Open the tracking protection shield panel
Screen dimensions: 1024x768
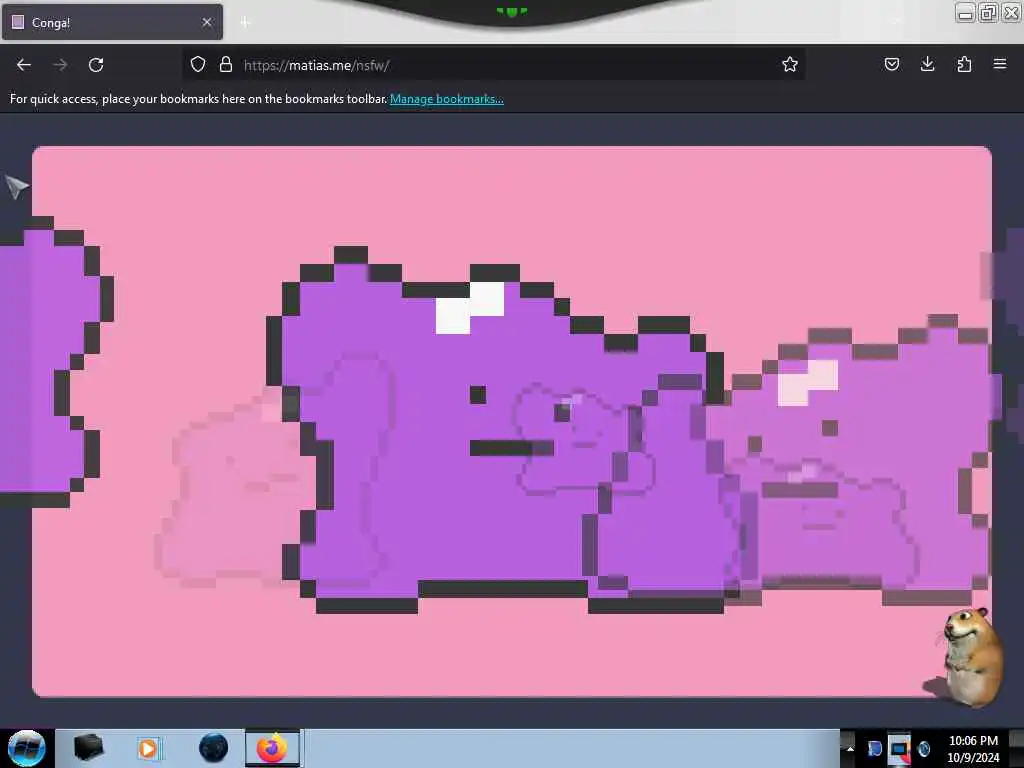pyautogui.click(x=198, y=64)
